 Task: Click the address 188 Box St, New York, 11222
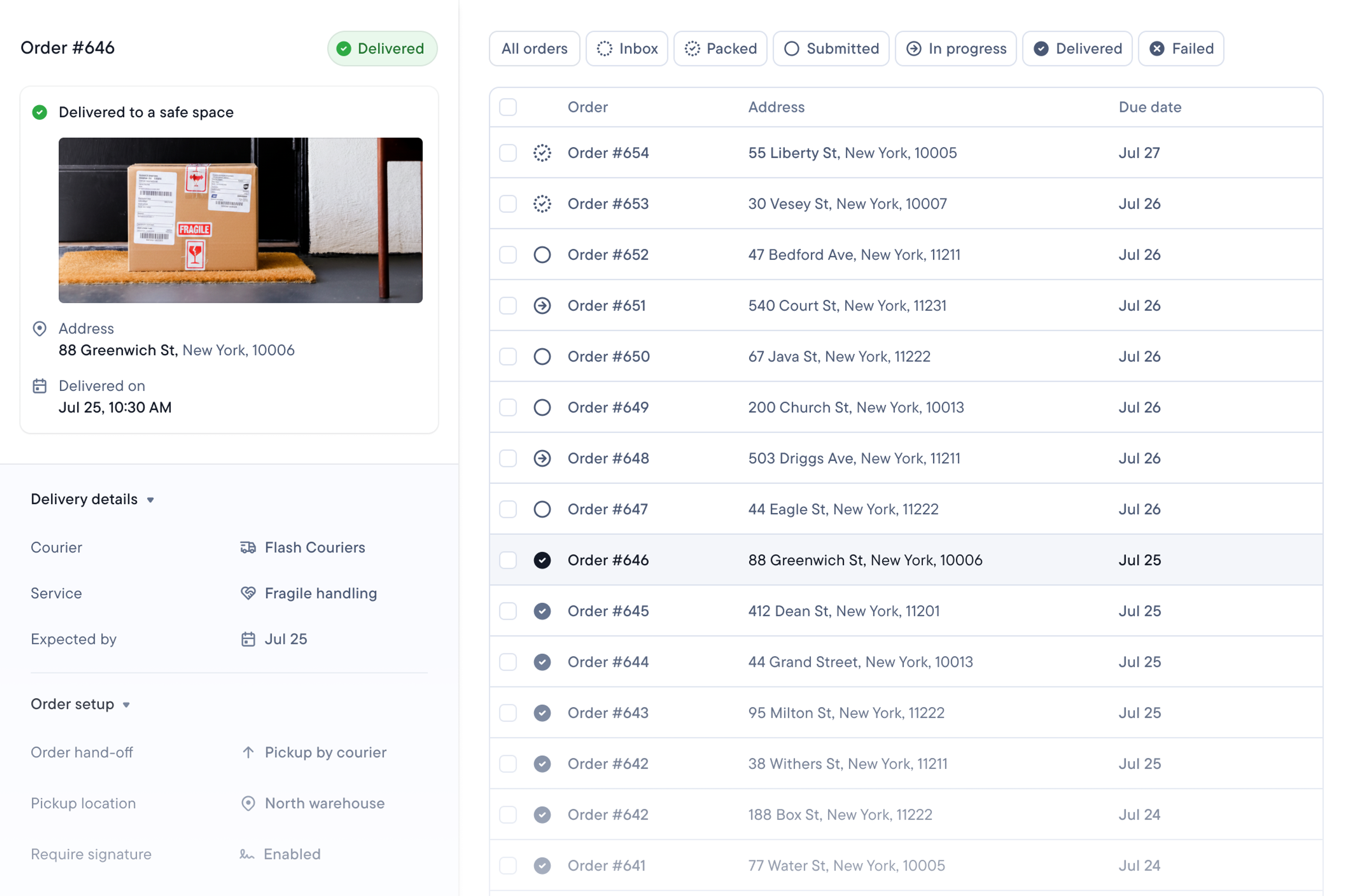tap(840, 814)
